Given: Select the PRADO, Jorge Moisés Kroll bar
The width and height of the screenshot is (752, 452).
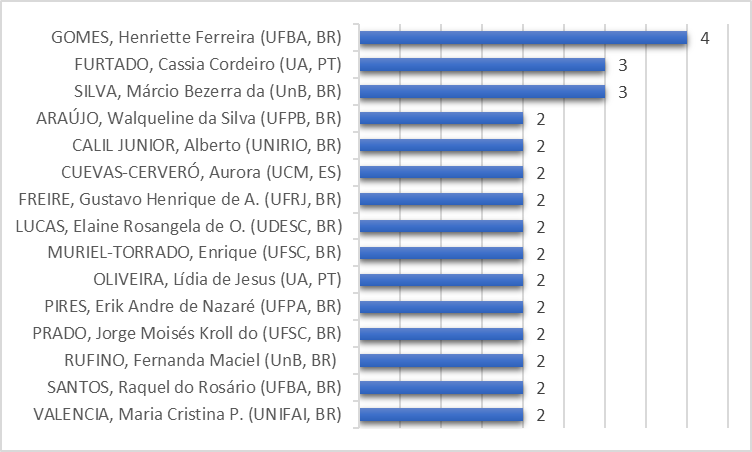Looking at the screenshot, I should pyautogui.click(x=441, y=334).
